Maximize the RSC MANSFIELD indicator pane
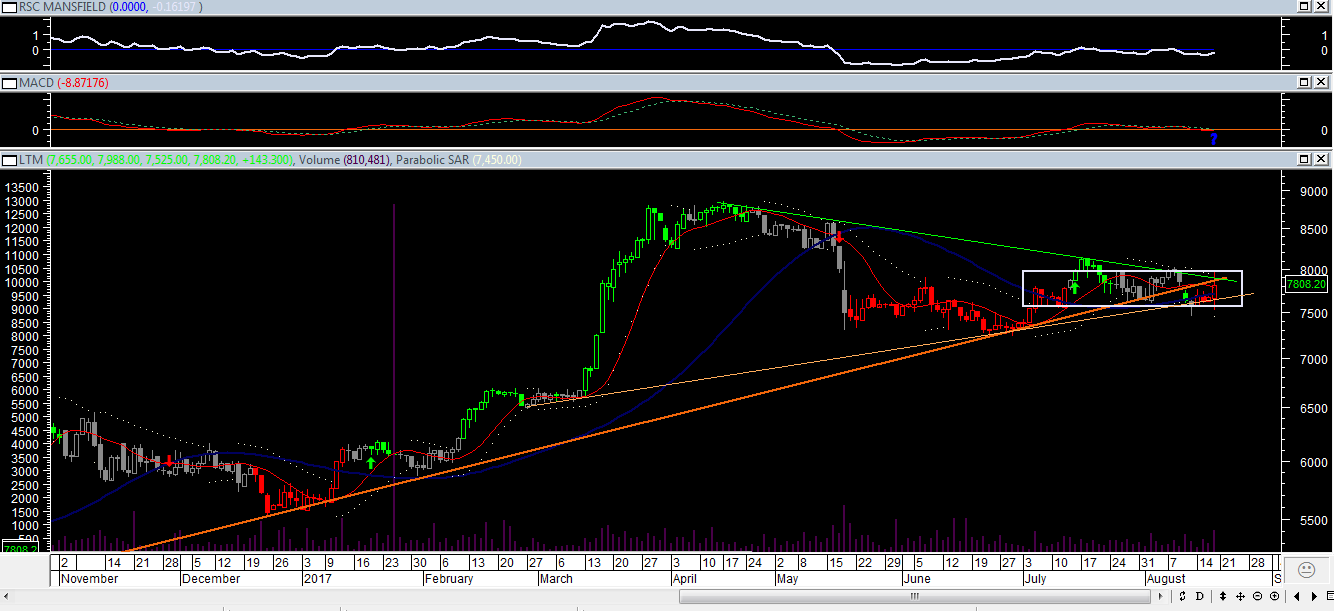The image size is (1337, 611). point(1304,6)
